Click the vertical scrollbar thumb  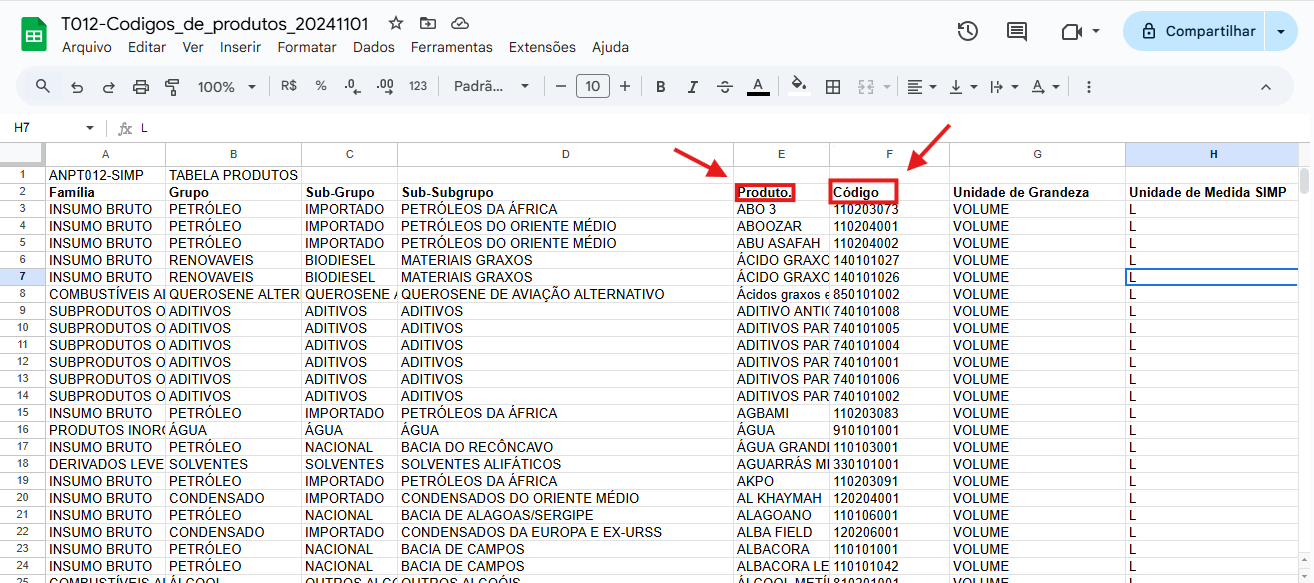(x=1305, y=180)
